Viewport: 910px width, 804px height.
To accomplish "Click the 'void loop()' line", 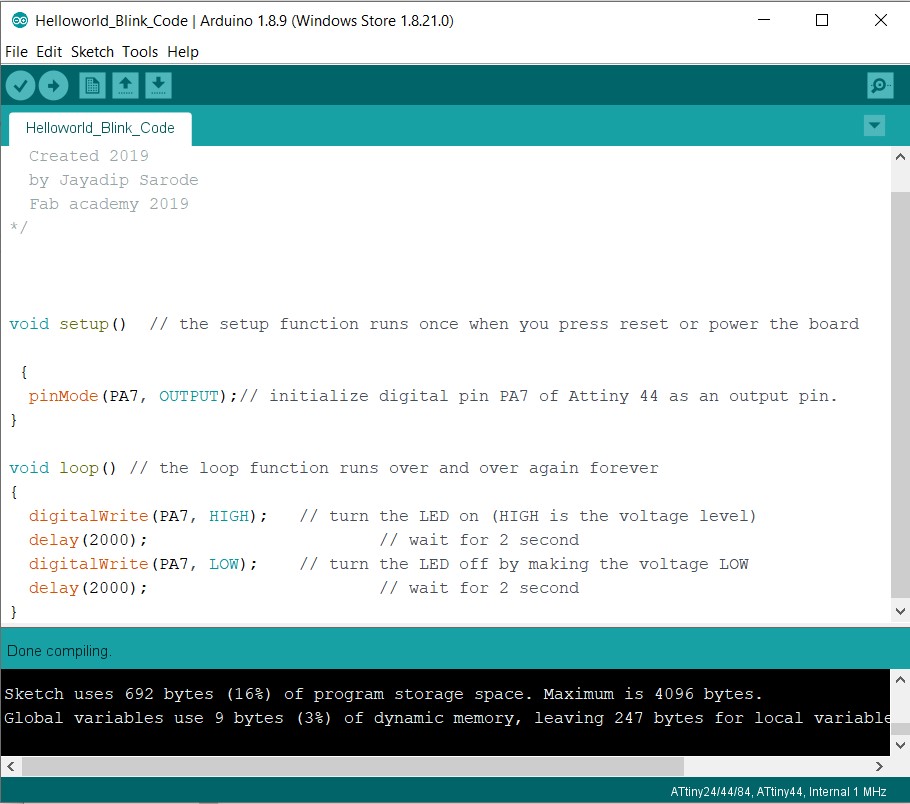I will (x=334, y=468).
